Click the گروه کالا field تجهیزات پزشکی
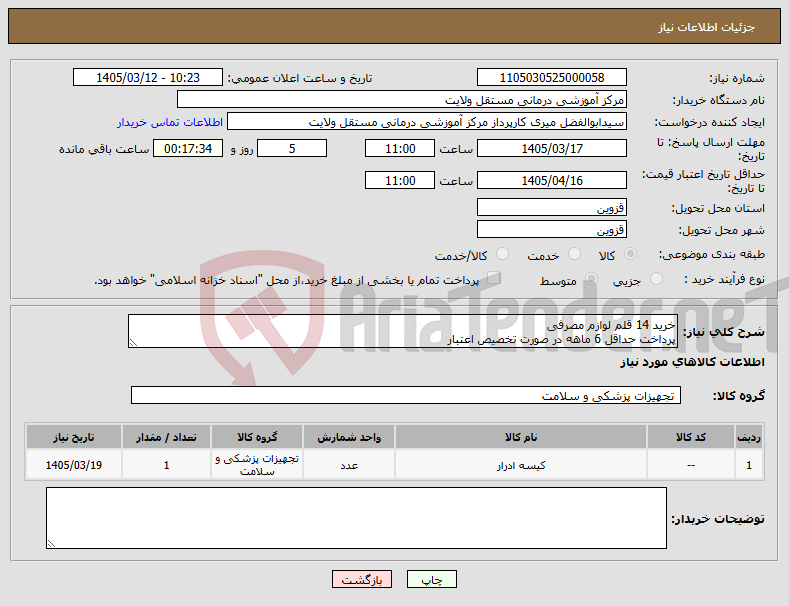Viewport: 789px width, 606px height. (406, 395)
